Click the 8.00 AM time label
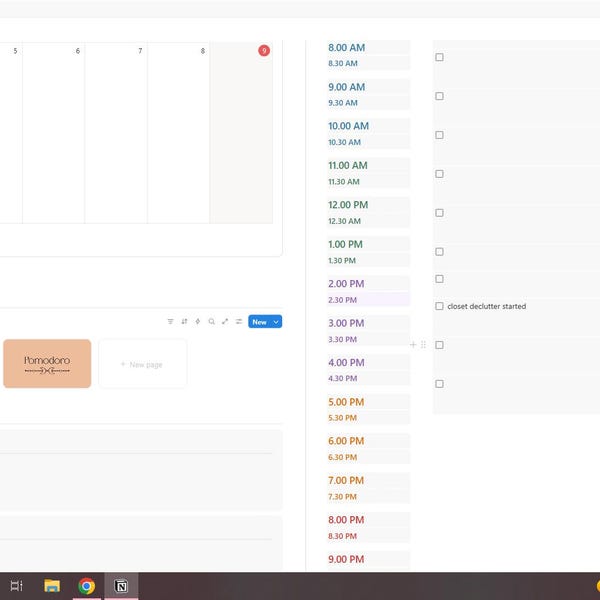600x600 pixels. click(346, 48)
